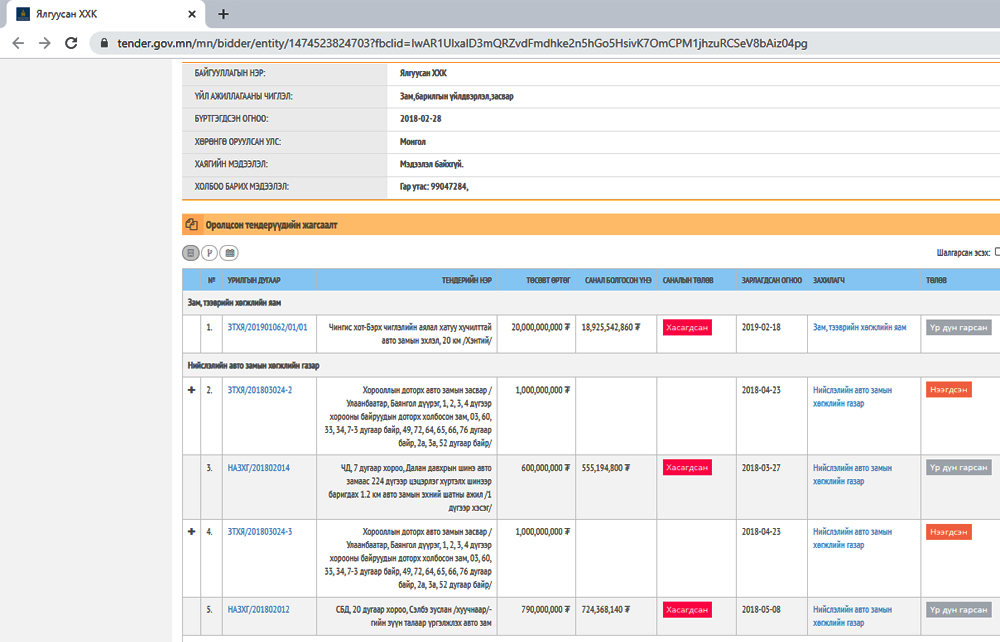Click the orange Нээгдсэн status in row 2
This screenshot has width=1000, height=642.
point(948,390)
